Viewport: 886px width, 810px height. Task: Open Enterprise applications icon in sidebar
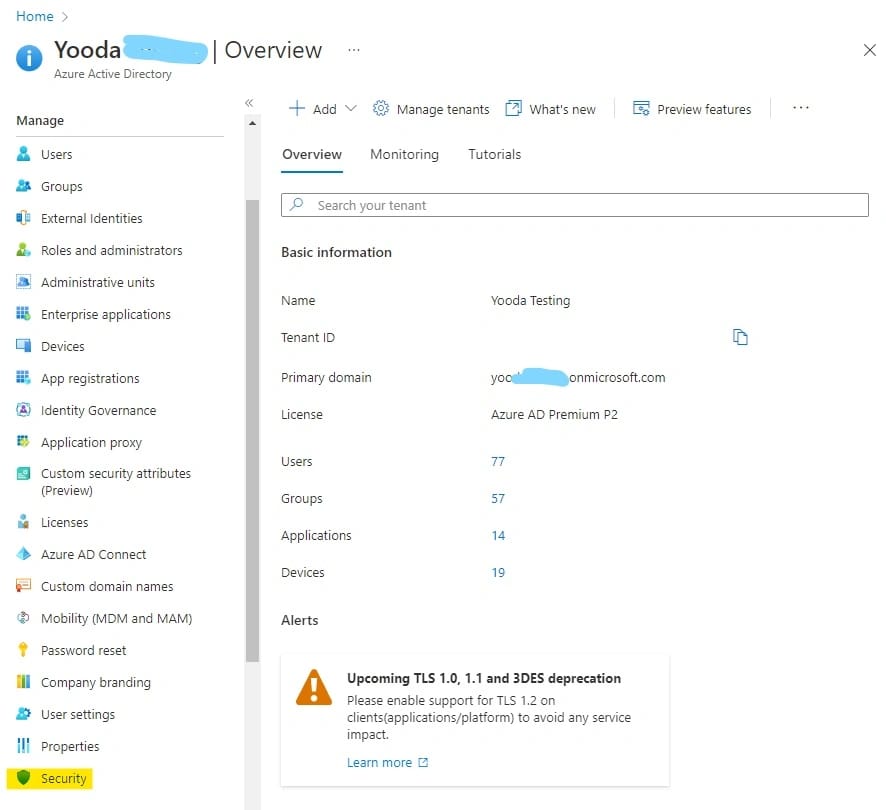click(24, 314)
